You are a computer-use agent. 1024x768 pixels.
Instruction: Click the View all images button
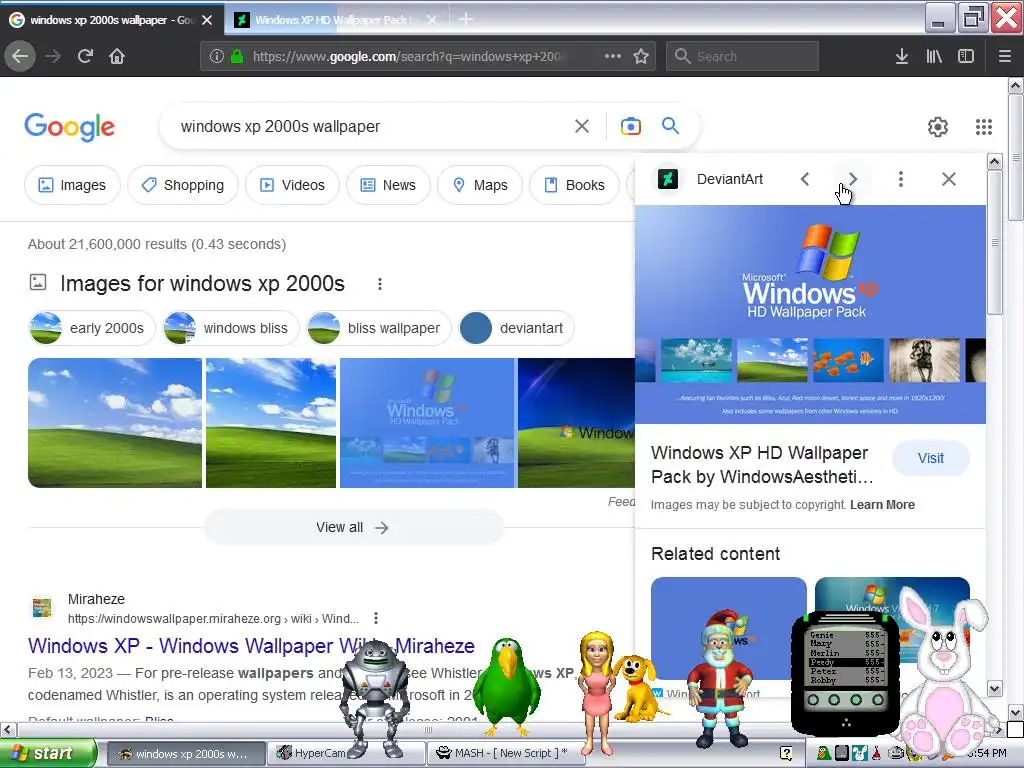[353, 527]
